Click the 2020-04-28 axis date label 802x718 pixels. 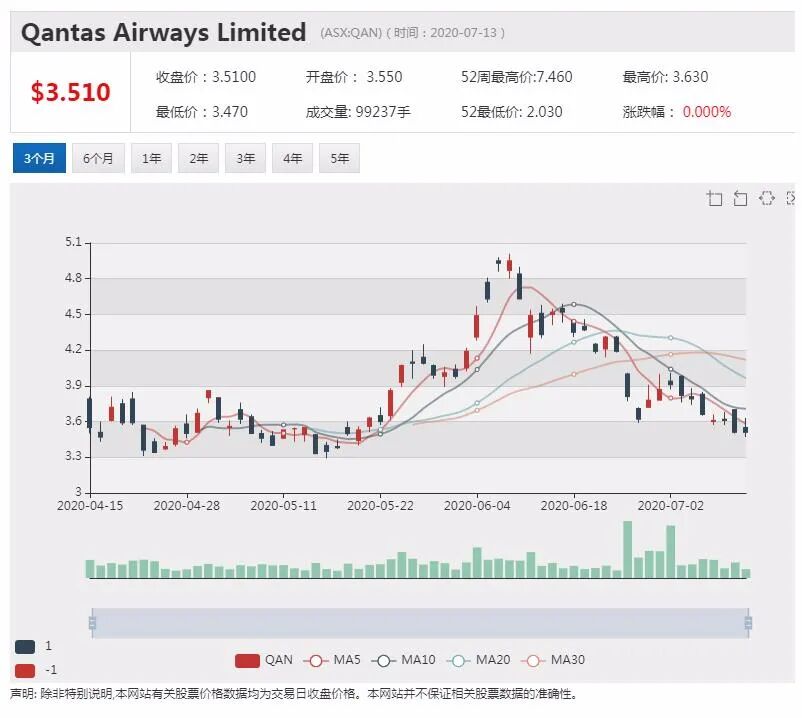187,506
